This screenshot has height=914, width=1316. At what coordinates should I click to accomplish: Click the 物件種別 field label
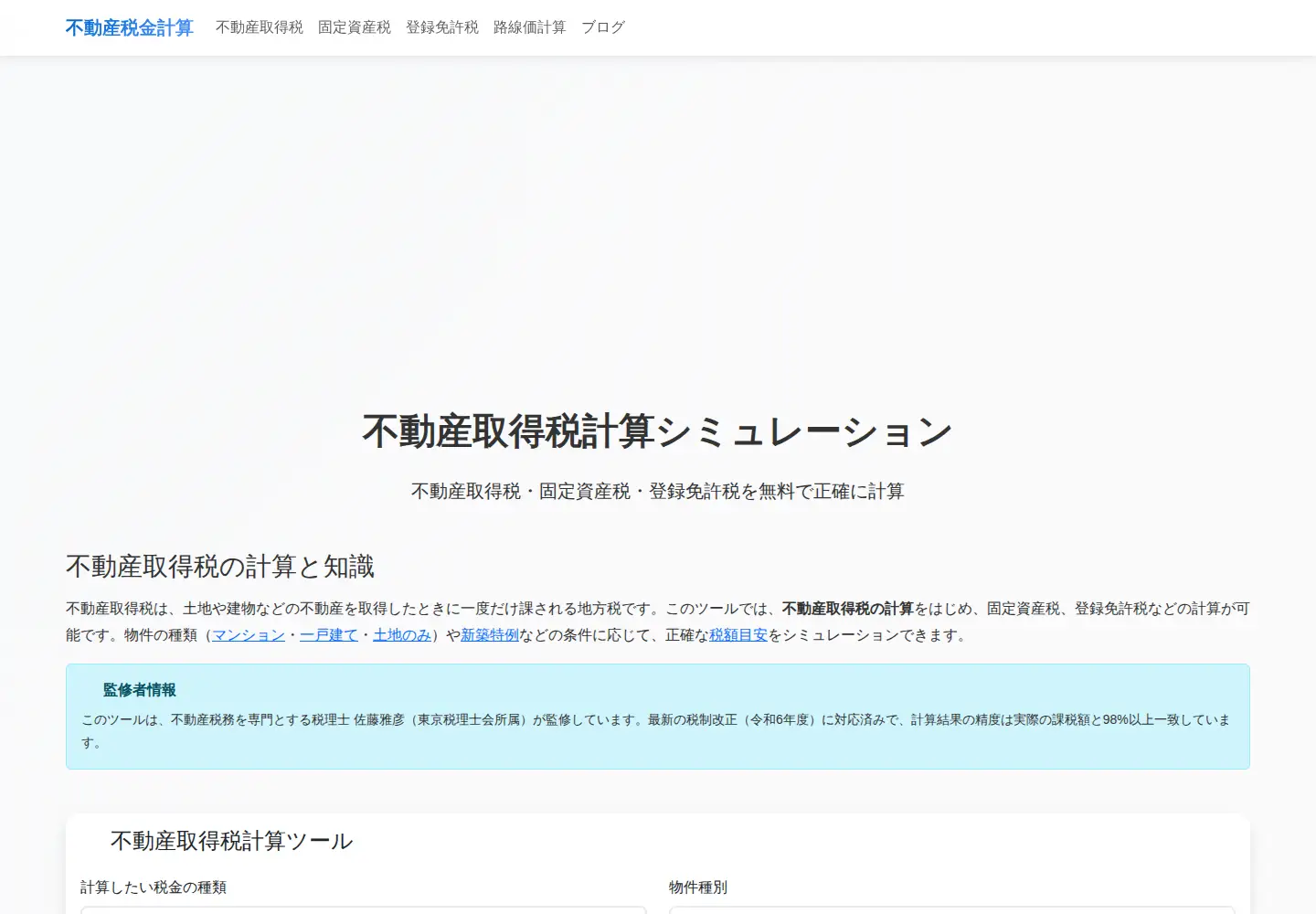[x=698, y=887]
